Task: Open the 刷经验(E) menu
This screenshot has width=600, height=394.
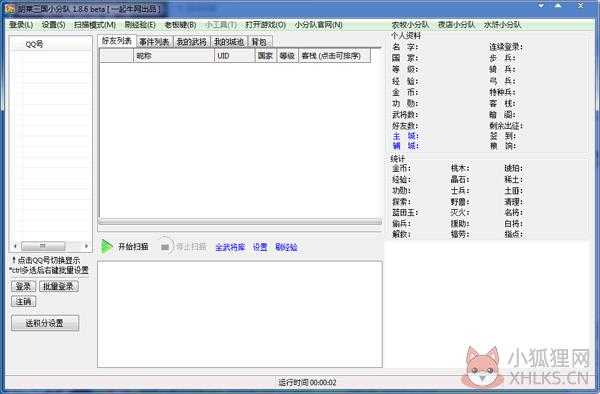Action: 140,25
